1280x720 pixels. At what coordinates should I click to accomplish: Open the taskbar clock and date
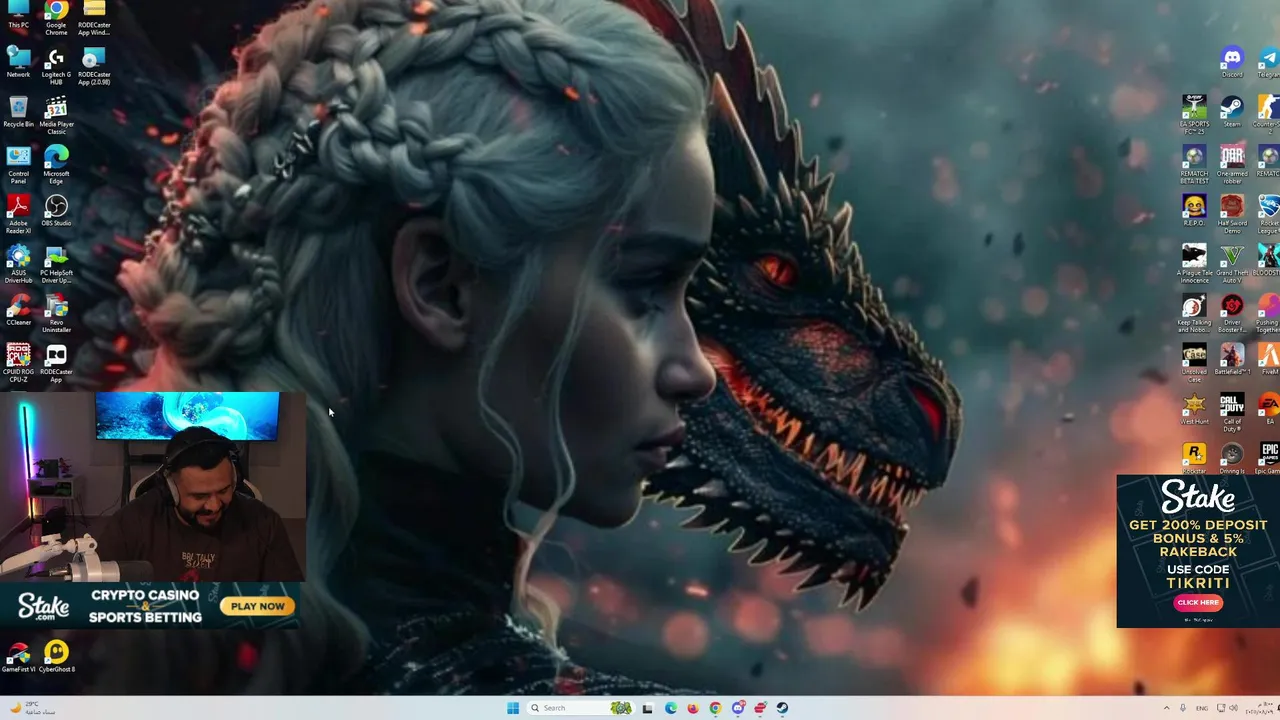[1258, 708]
